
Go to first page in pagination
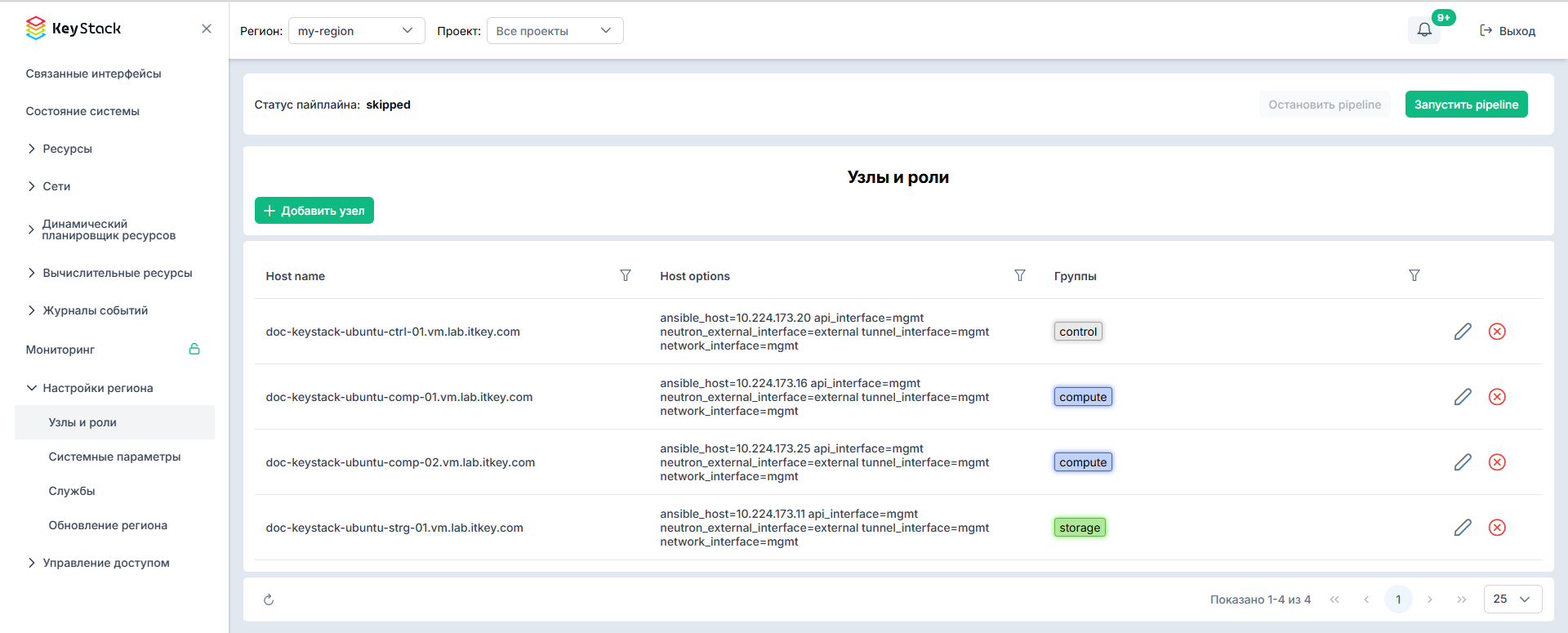(x=1334, y=600)
